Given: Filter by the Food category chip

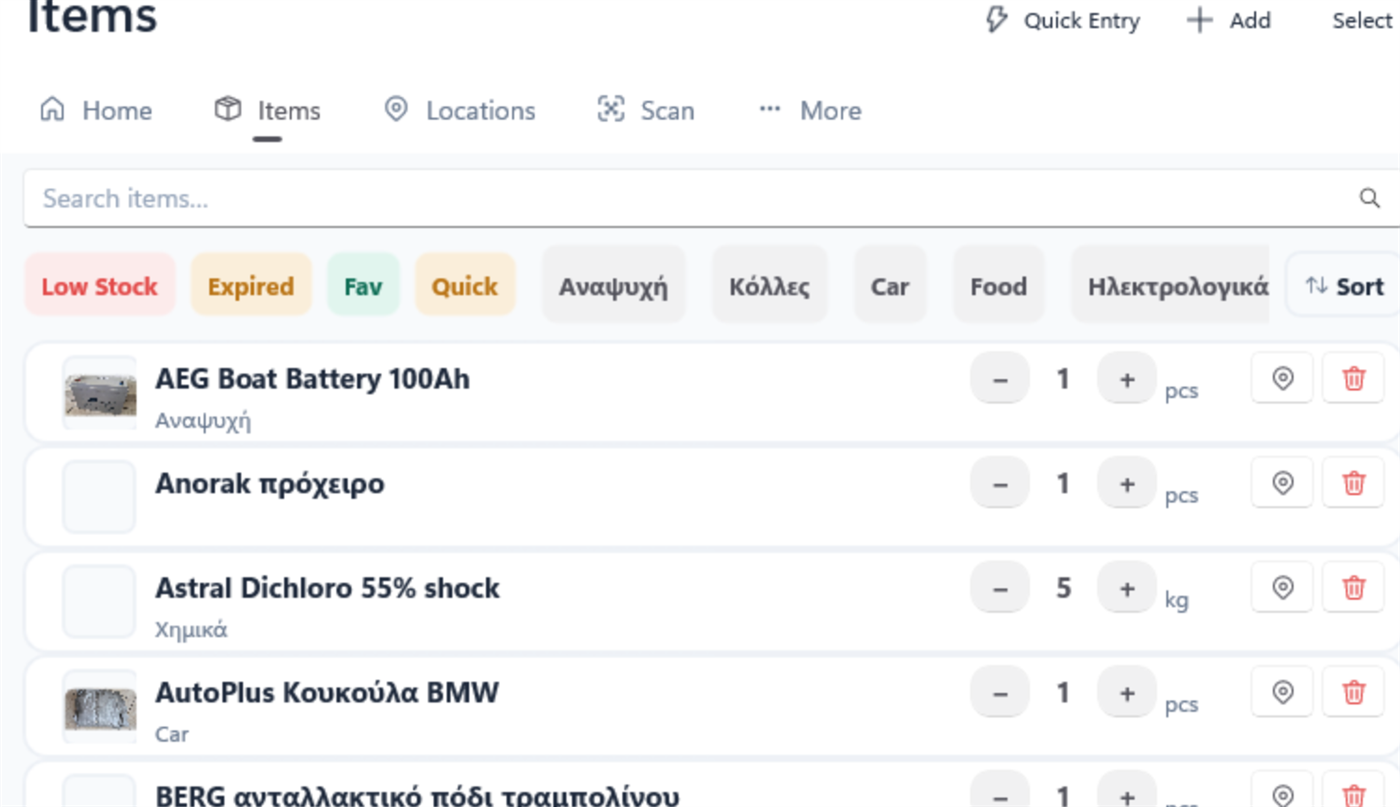Looking at the screenshot, I should (998, 287).
